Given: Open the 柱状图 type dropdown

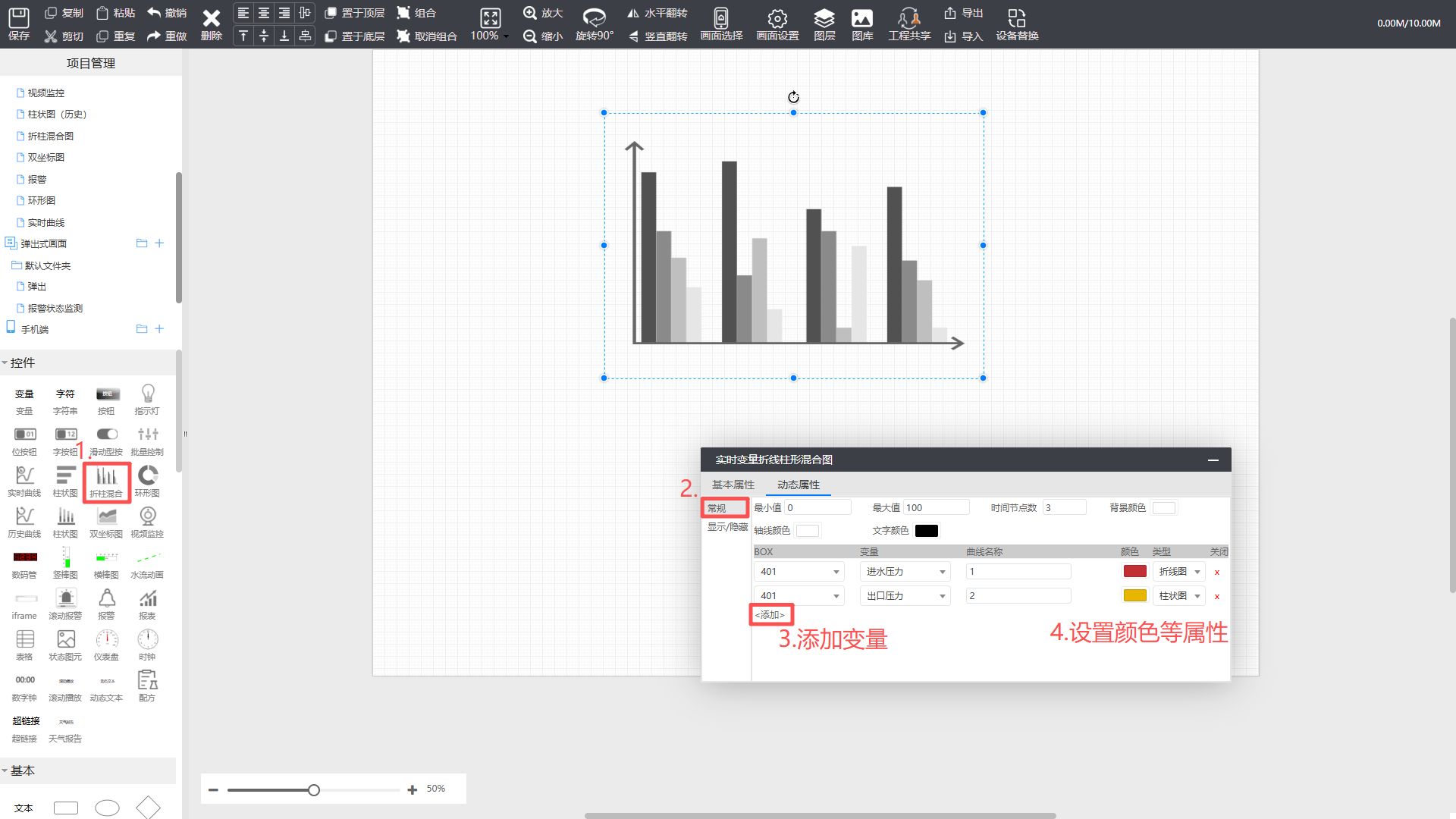Looking at the screenshot, I should pos(1178,596).
